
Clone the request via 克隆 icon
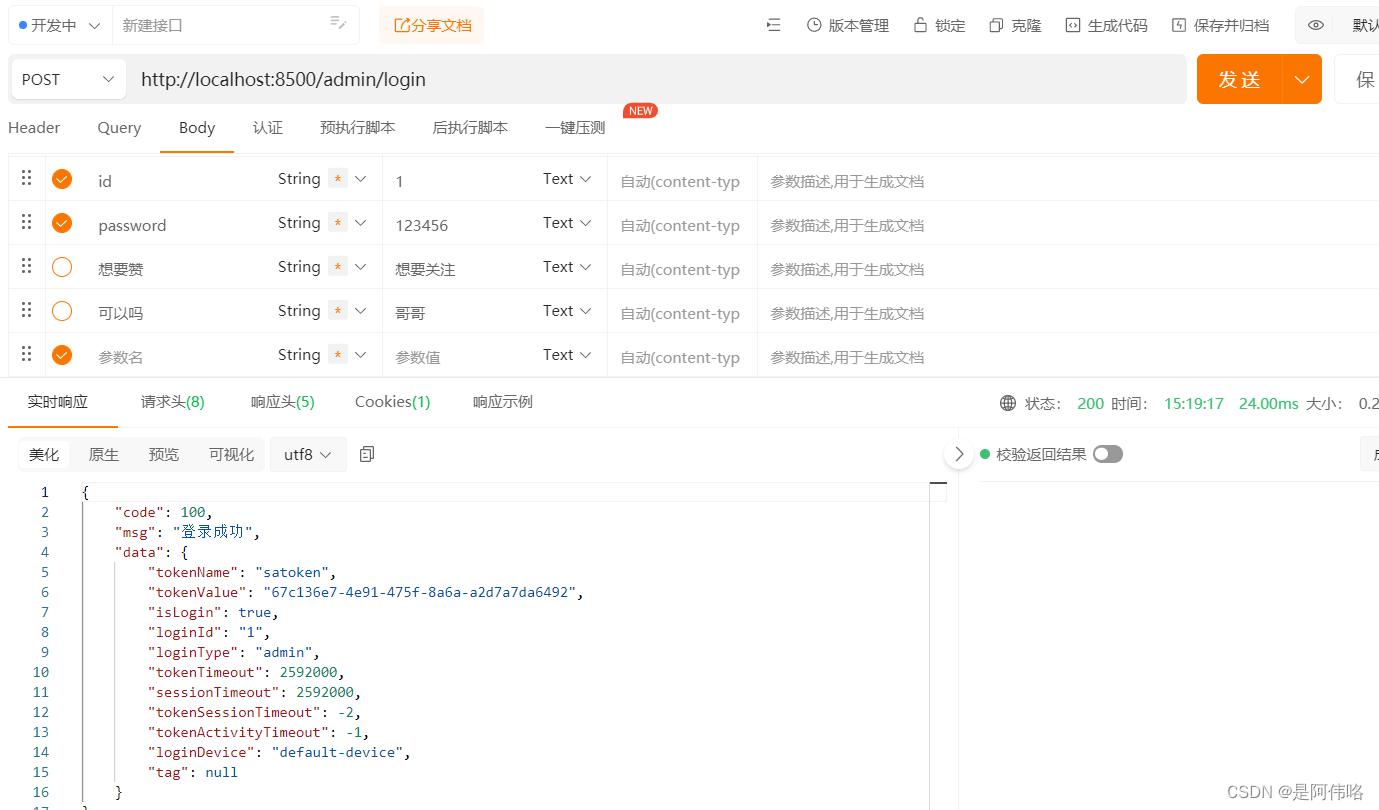(1013, 24)
